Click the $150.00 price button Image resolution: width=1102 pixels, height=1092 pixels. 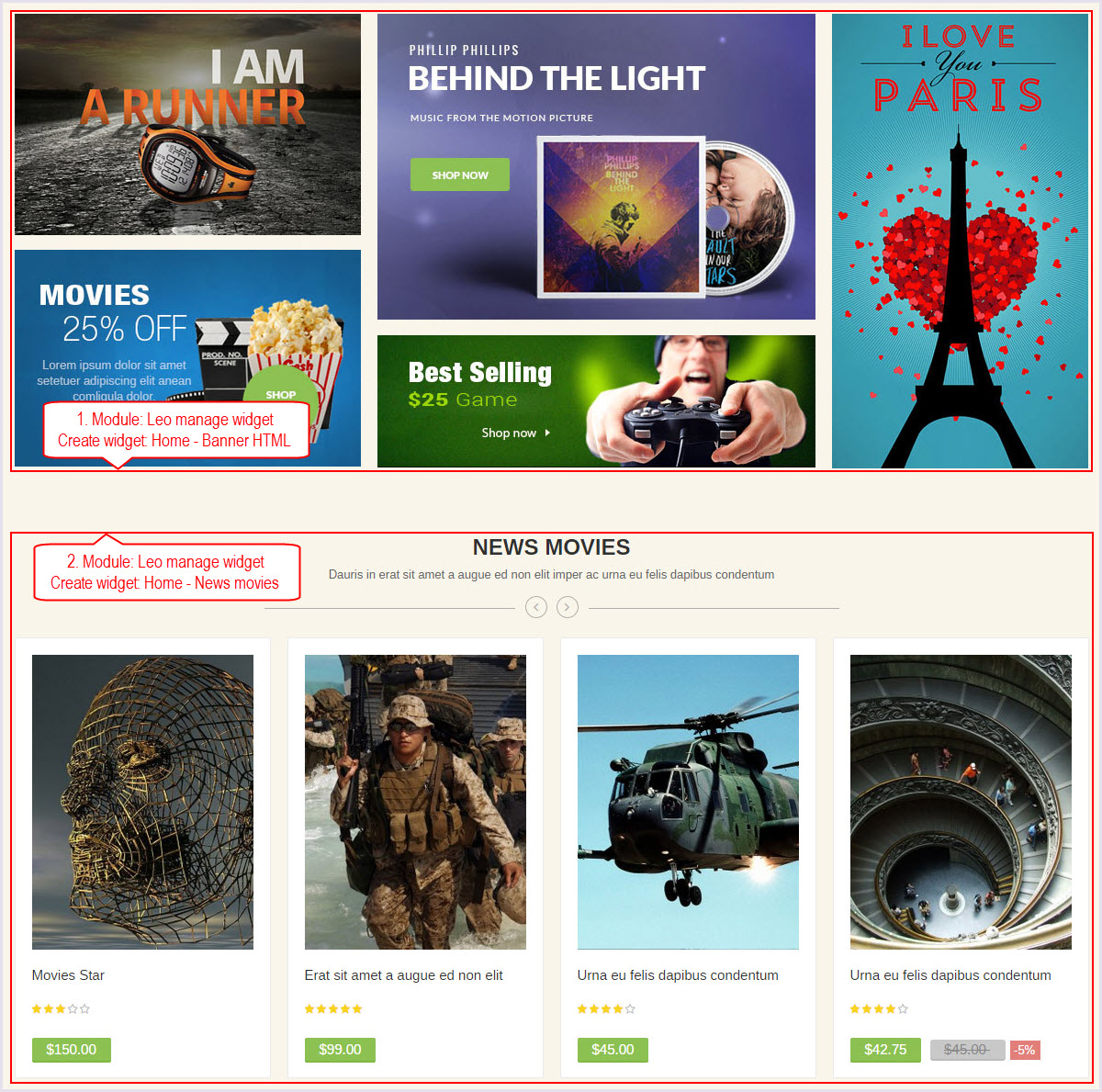pos(72,1050)
